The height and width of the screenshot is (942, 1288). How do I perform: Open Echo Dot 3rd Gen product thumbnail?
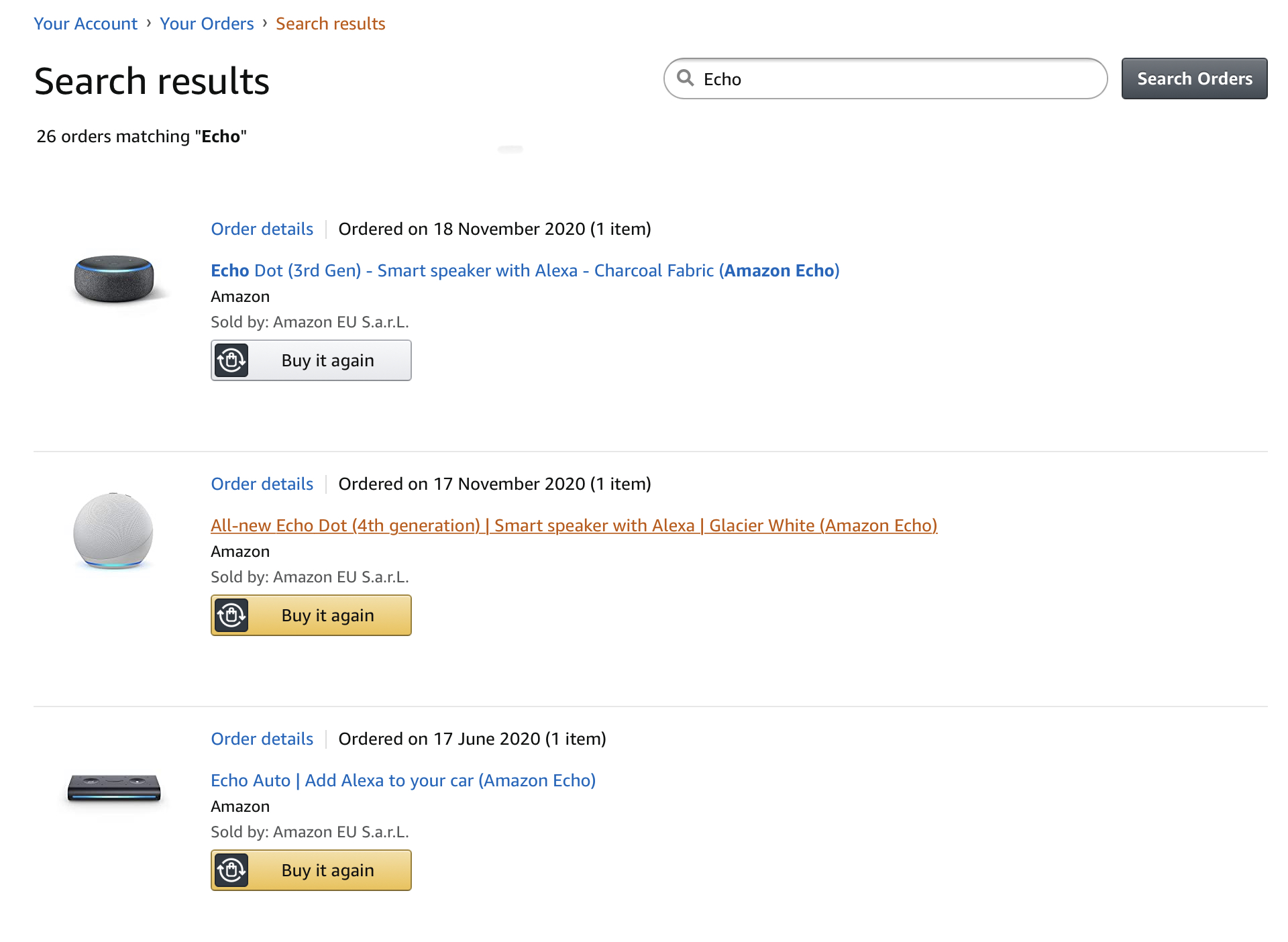point(114,278)
